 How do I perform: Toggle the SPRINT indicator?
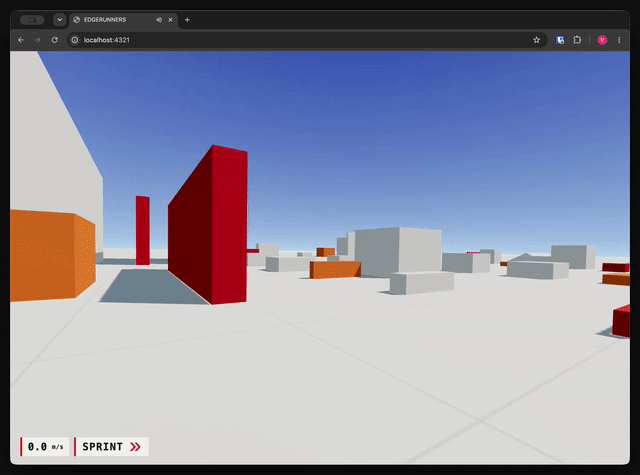point(111,447)
